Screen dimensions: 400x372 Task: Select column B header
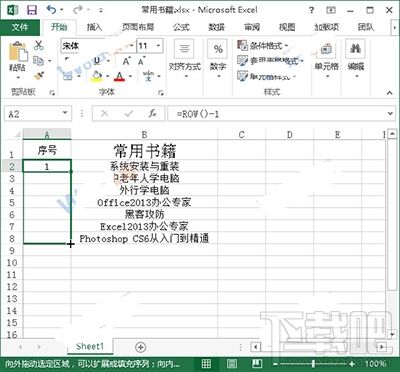coord(144,135)
